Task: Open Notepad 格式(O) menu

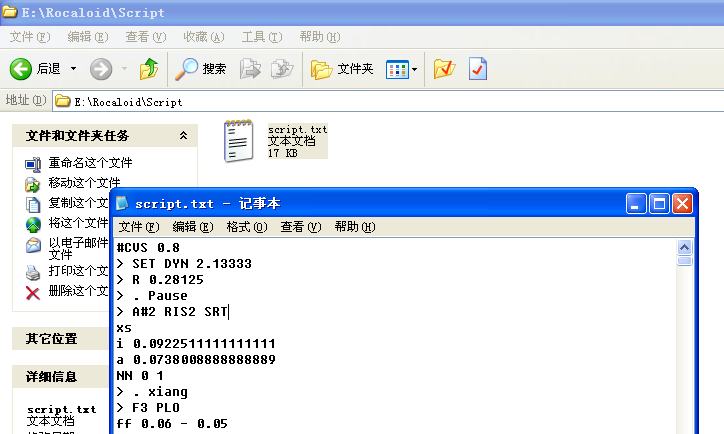Action: 247,227
